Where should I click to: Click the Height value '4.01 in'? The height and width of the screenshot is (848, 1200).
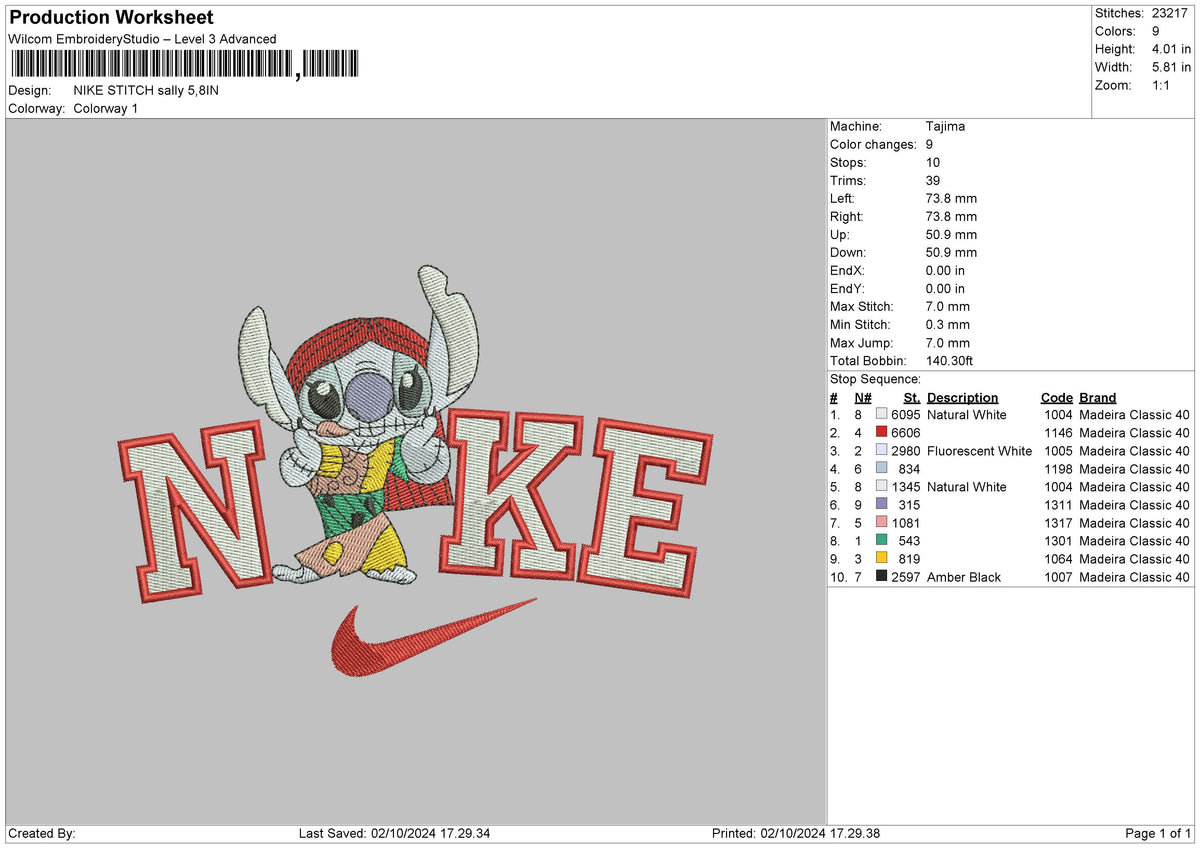(x=1171, y=49)
